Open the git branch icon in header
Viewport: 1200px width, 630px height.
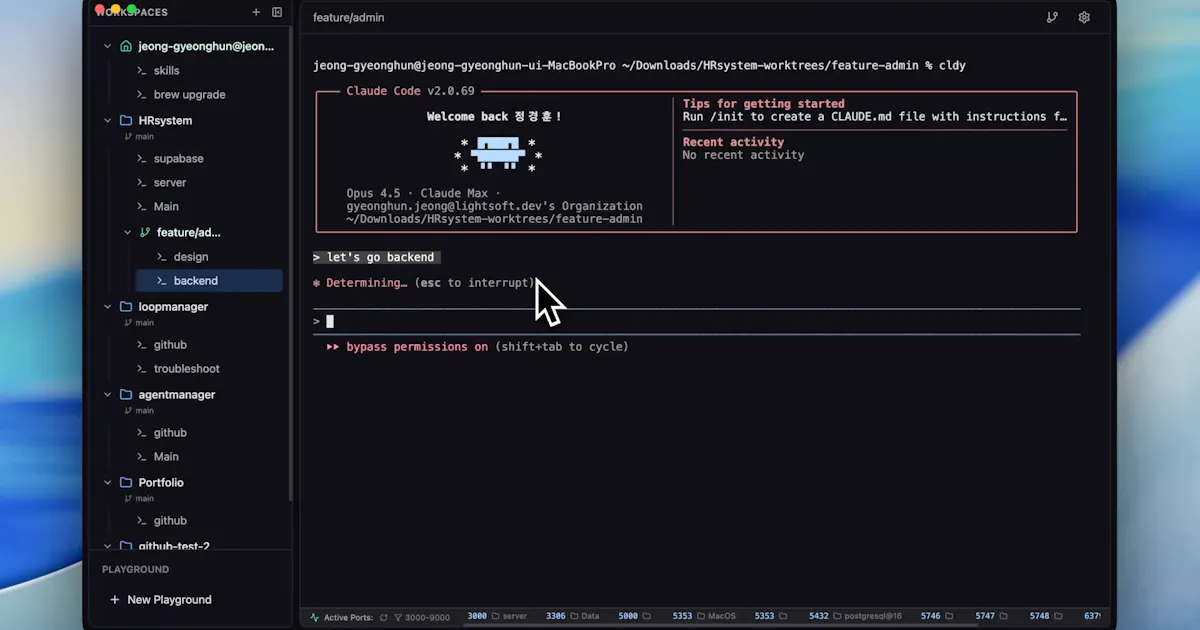[1052, 17]
